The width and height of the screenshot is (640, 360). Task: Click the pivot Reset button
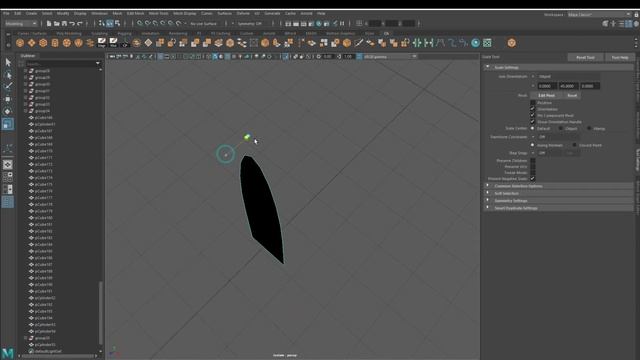pyautogui.click(x=572, y=96)
